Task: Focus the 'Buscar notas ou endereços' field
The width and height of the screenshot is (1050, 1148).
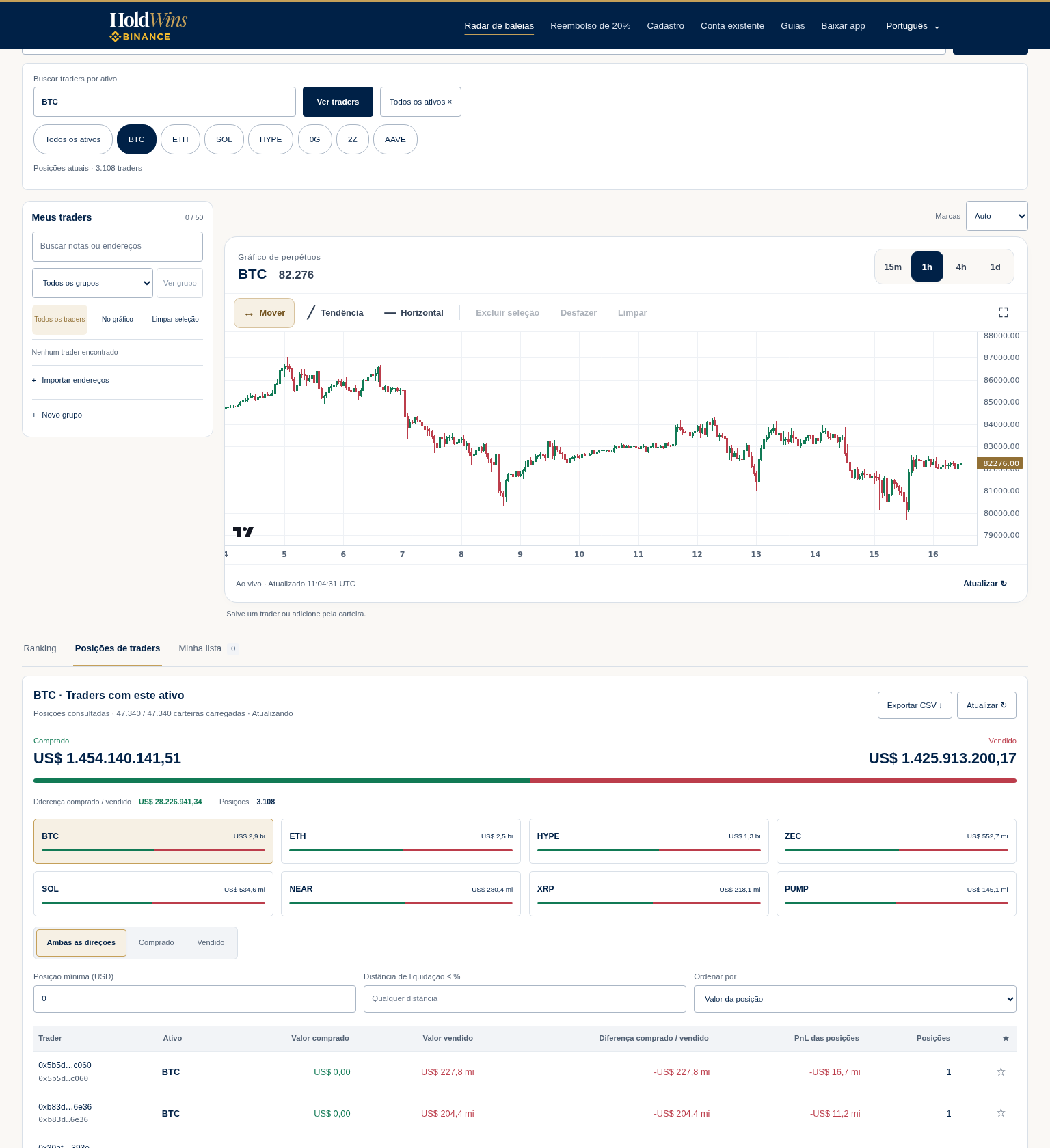Action: coord(118,247)
